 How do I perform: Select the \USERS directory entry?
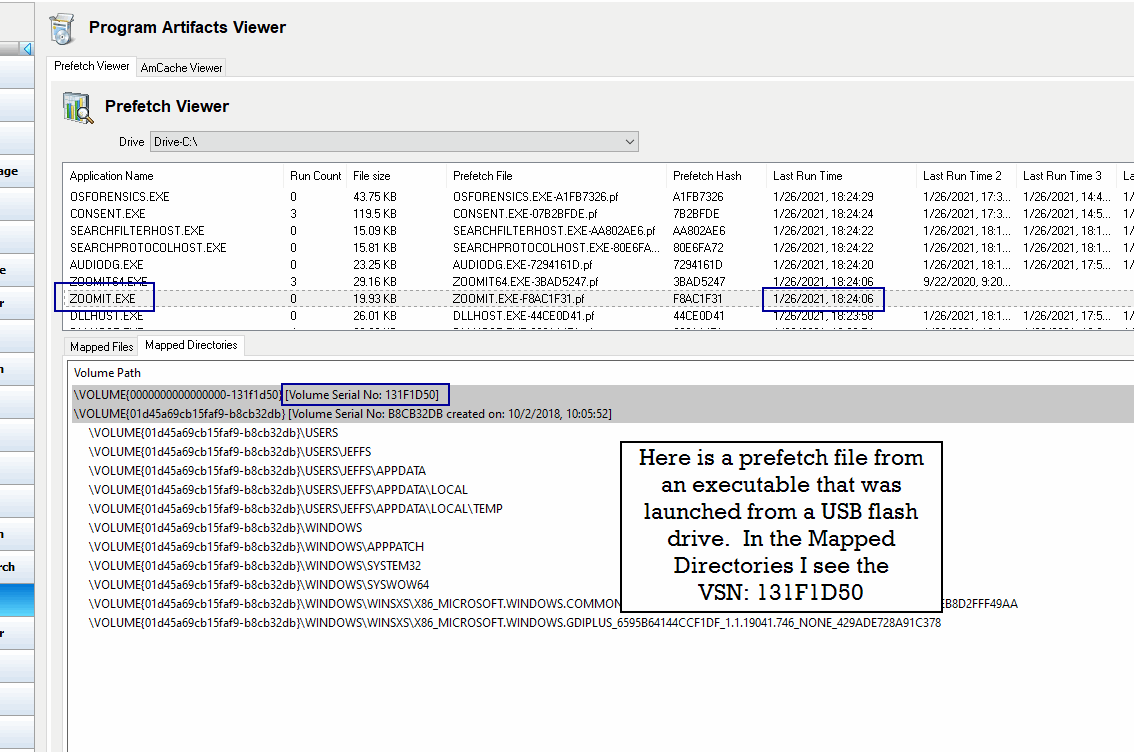(x=213, y=433)
